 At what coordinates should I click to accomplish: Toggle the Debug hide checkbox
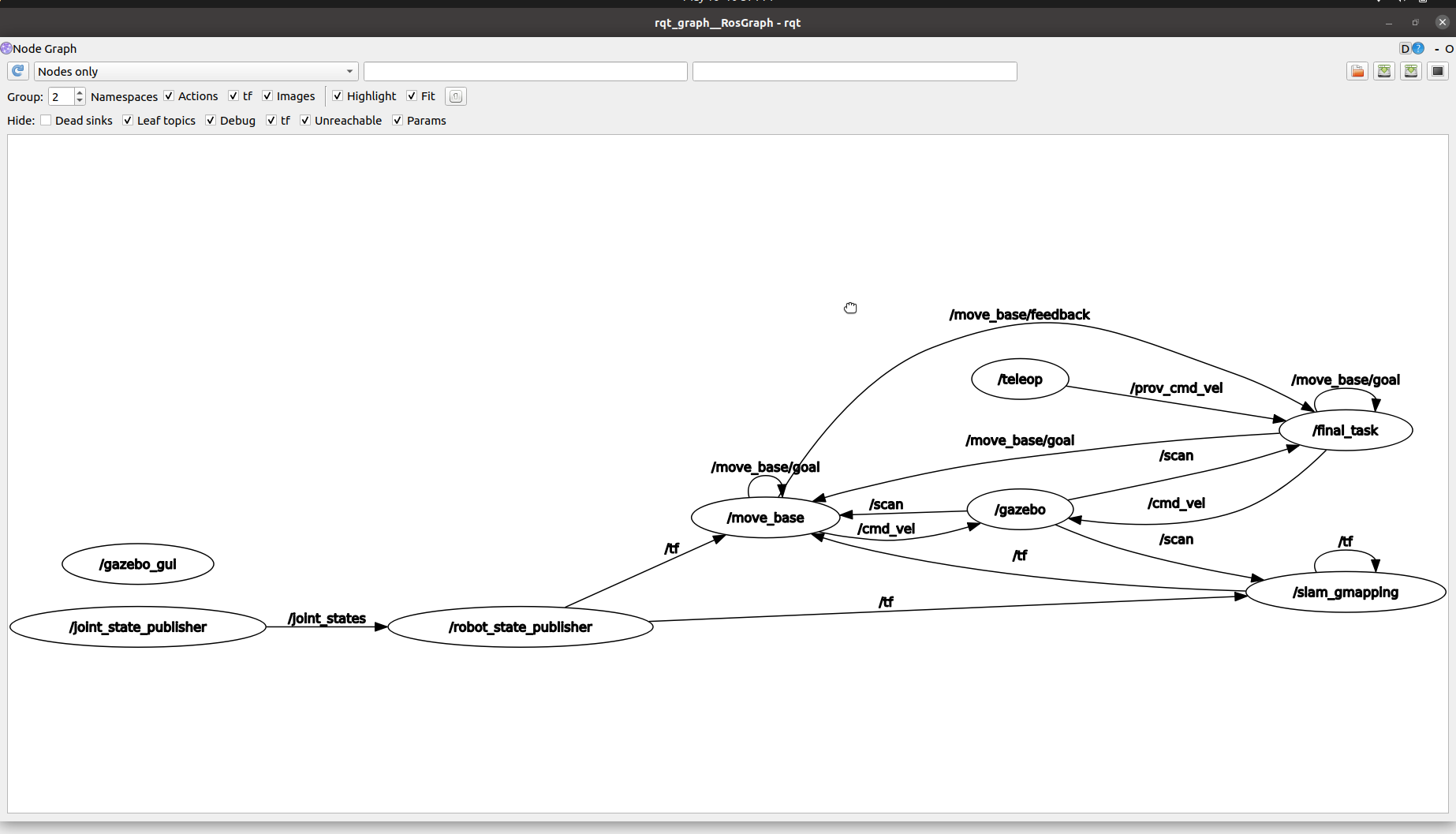coord(211,120)
